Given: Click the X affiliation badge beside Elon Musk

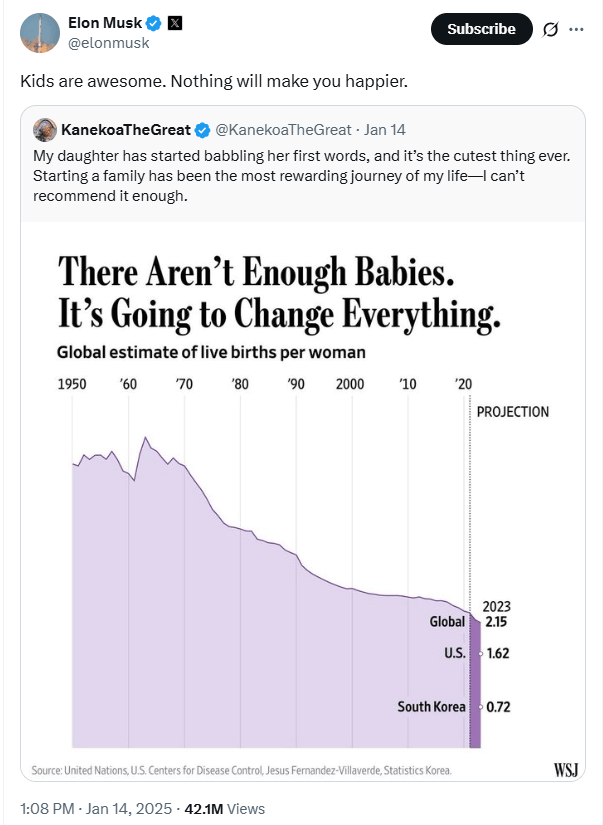Looking at the screenshot, I should [175, 23].
